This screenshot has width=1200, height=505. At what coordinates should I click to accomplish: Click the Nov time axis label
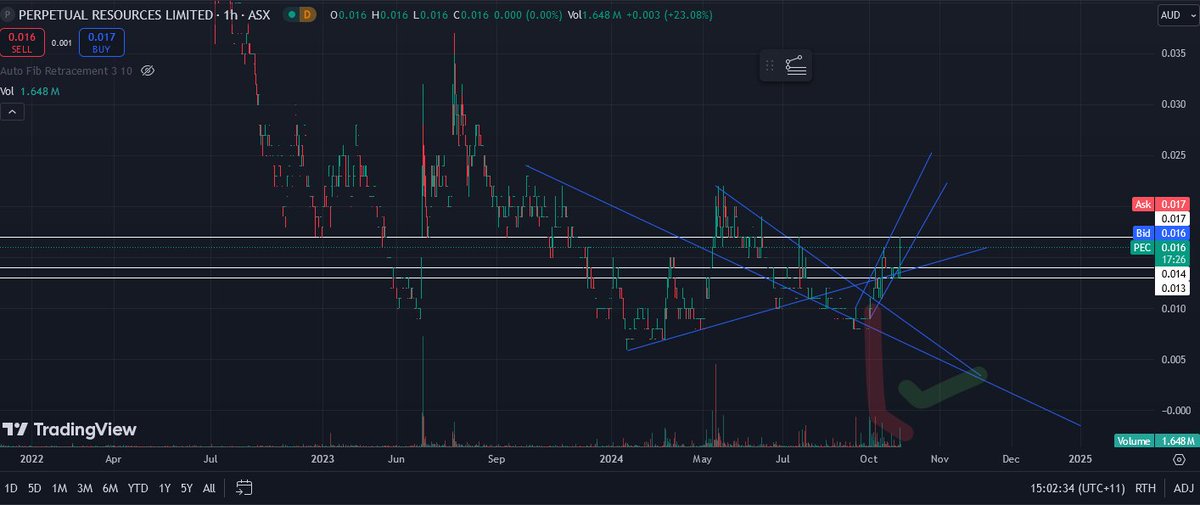pyautogui.click(x=938, y=460)
